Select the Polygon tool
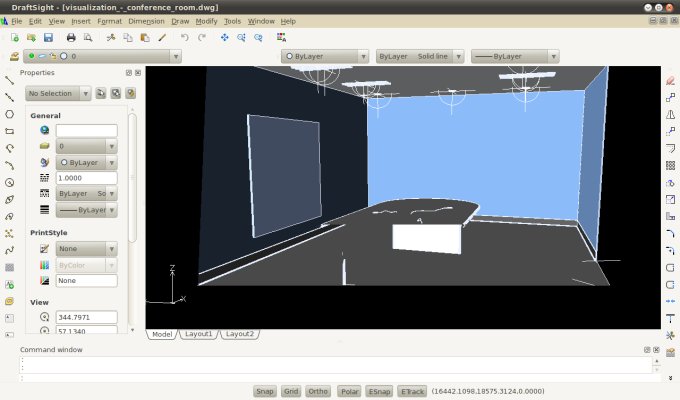The image size is (680, 400). pyautogui.click(x=9, y=114)
